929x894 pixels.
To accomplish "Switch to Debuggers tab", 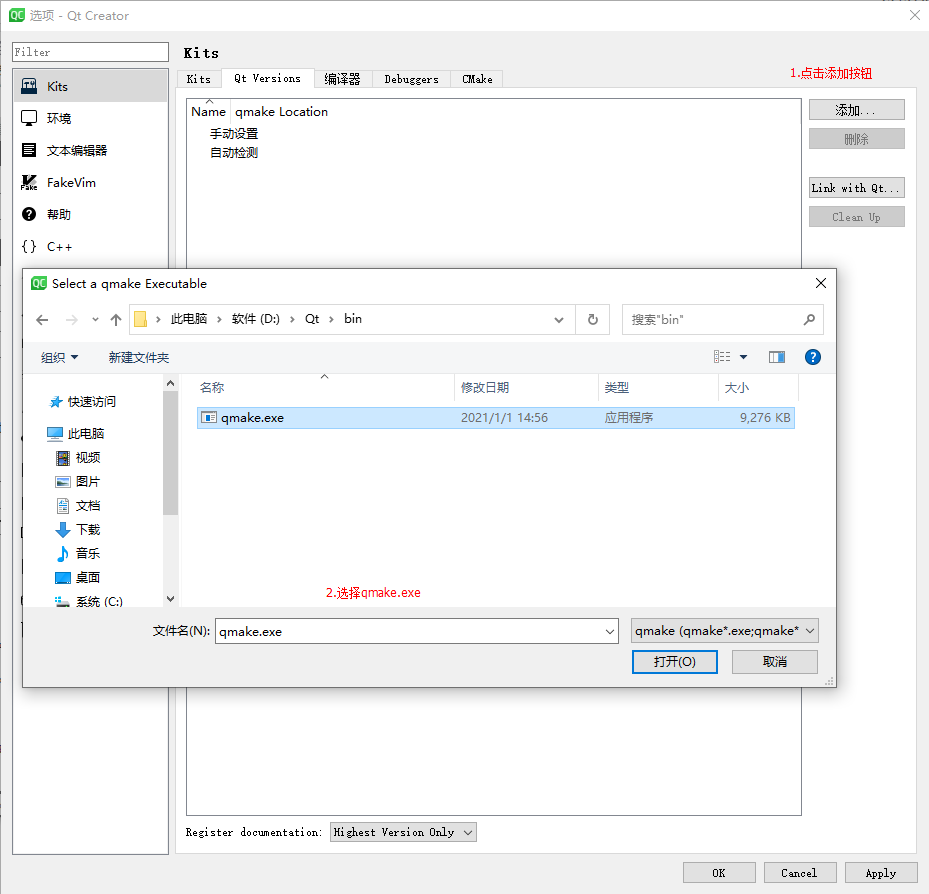I will click(411, 79).
